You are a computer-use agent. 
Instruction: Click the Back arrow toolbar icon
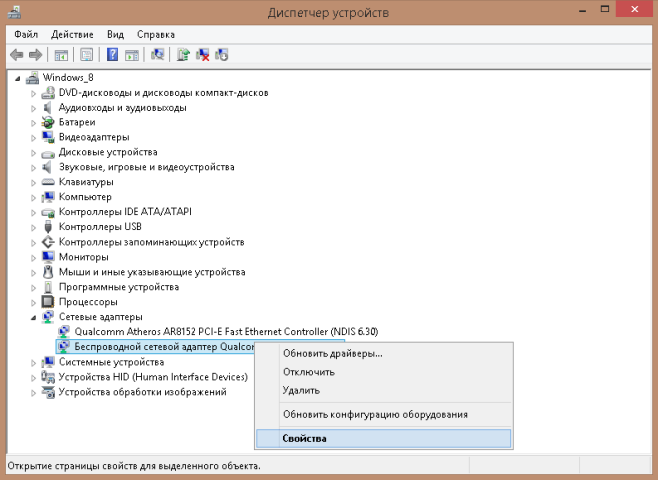tap(16, 55)
